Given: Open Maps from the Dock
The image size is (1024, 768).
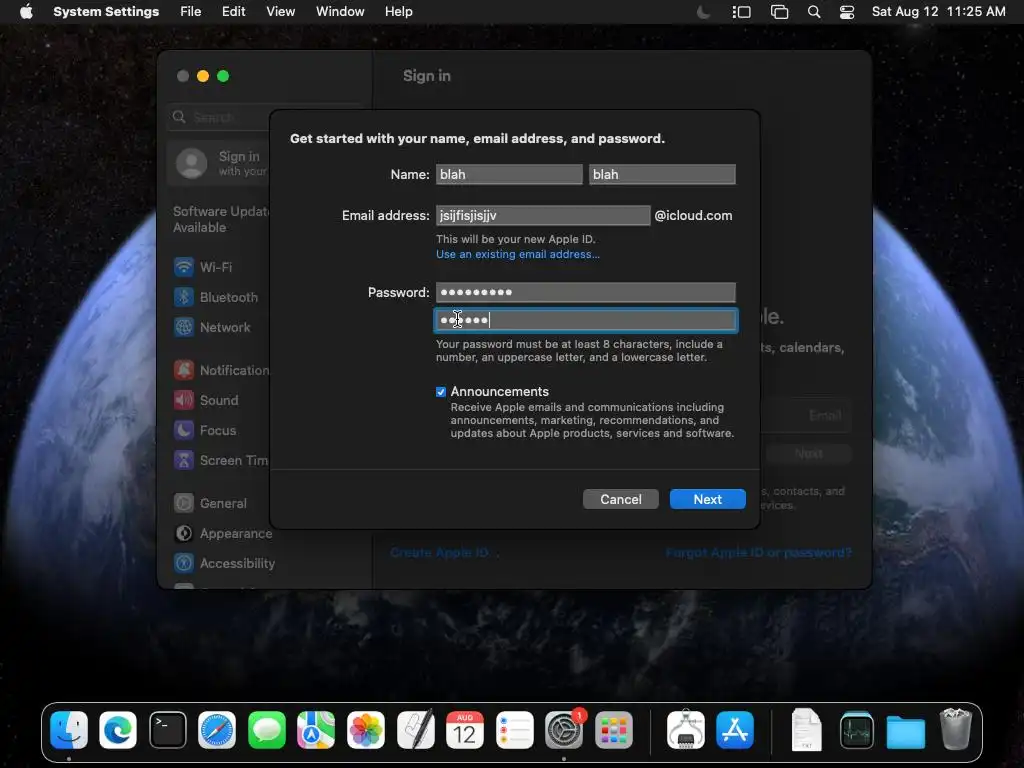Looking at the screenshot, I should pos(316,729).
